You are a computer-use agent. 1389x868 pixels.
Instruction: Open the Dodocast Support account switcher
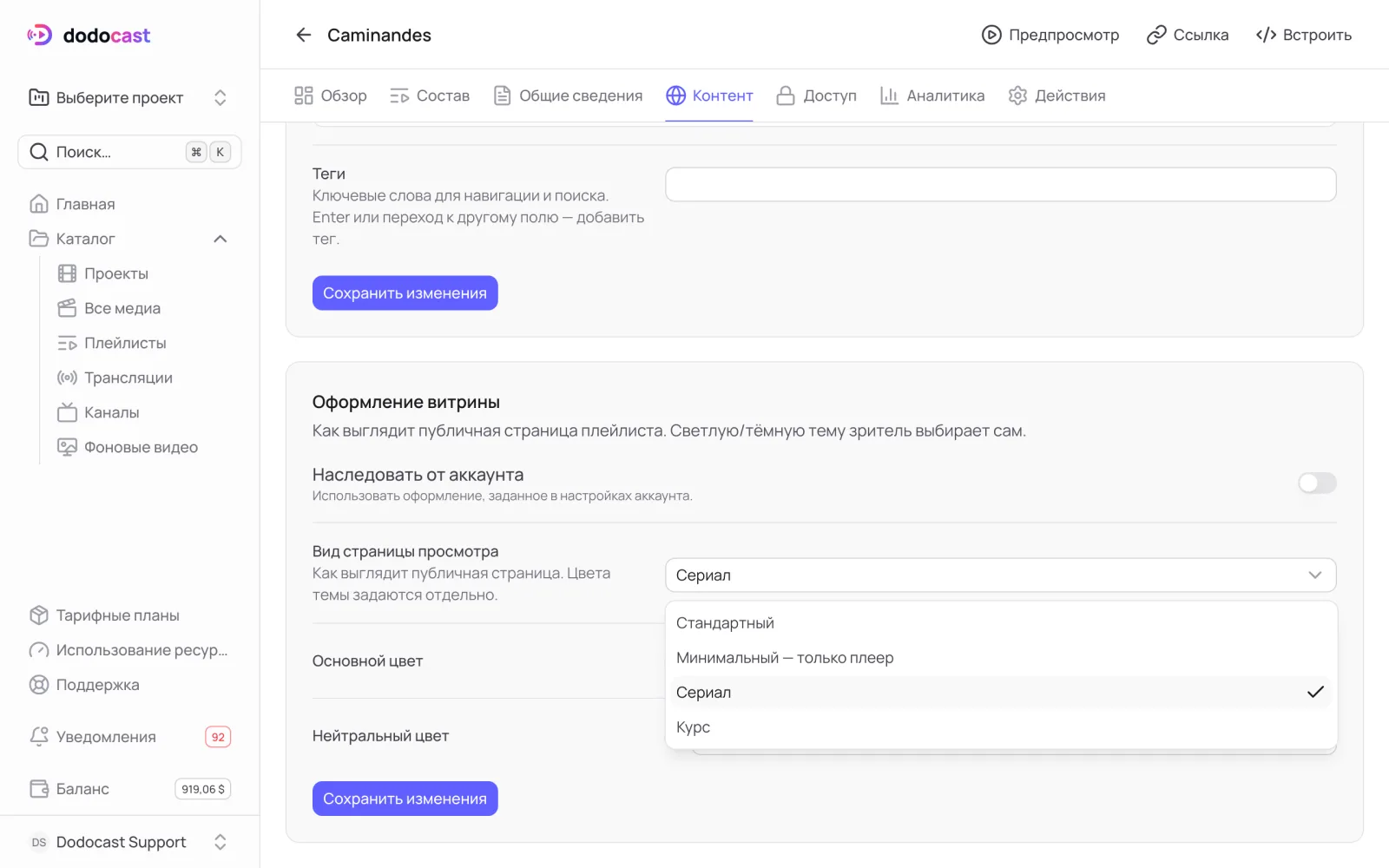[x=130, y=842]
